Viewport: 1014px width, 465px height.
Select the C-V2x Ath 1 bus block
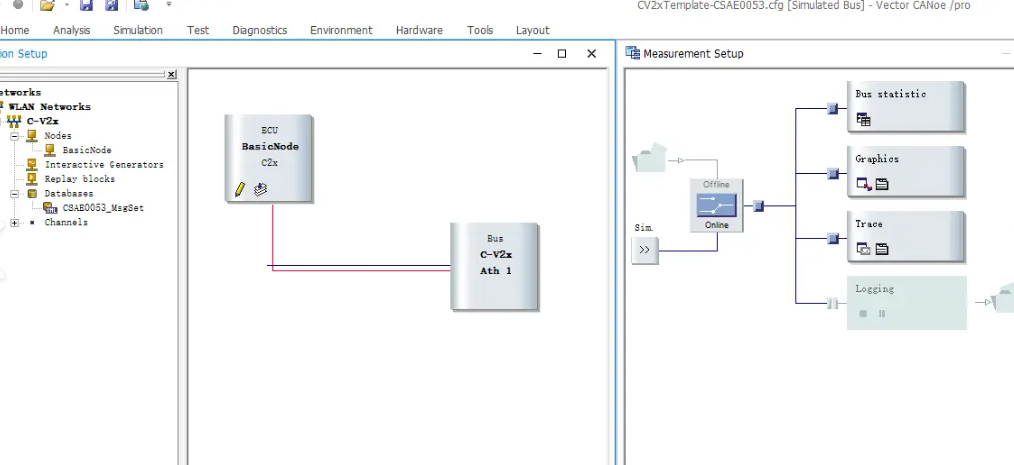(495, 266)
